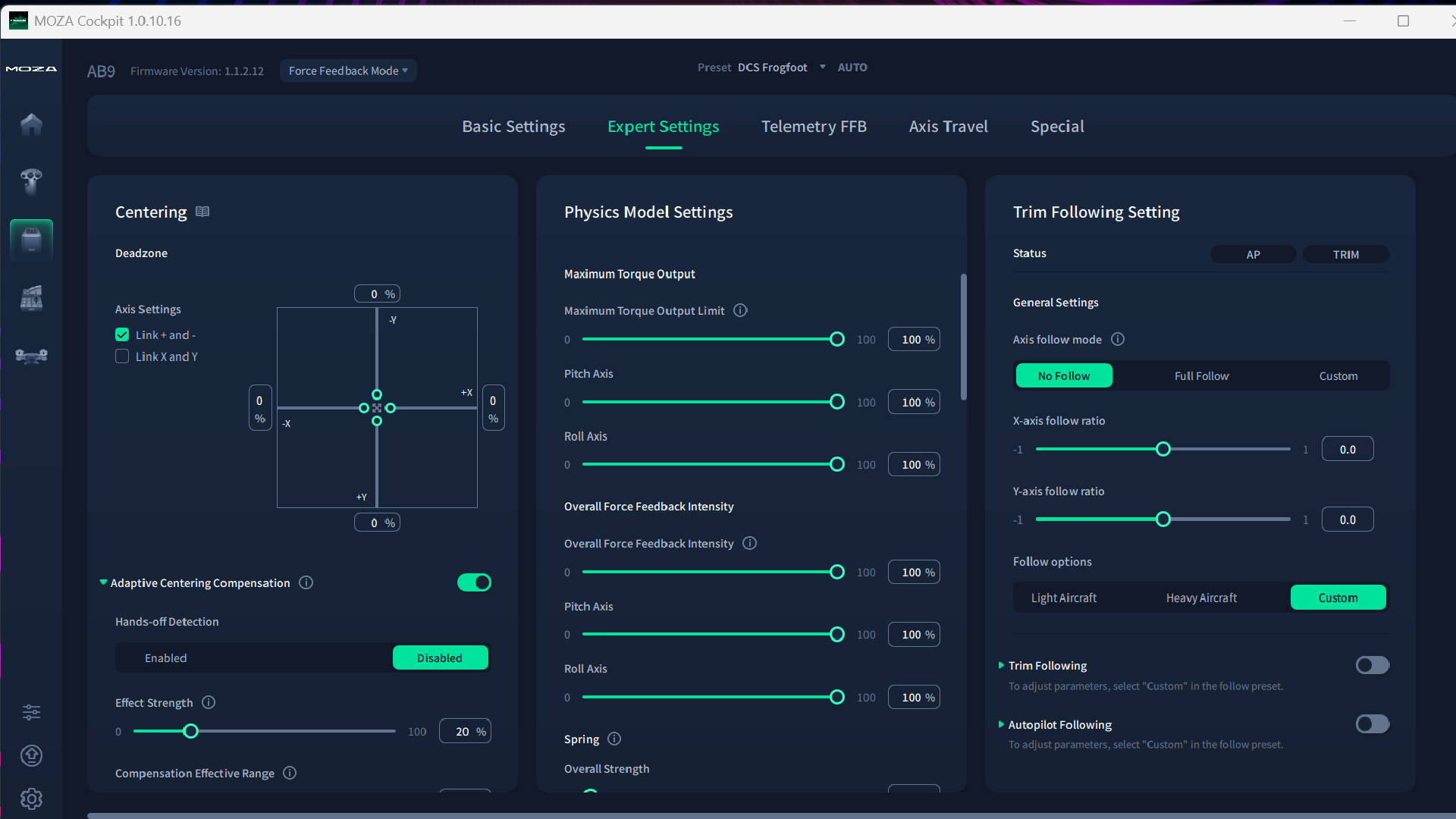
Task: Click the Maximum Torque Output Limit percentage field
Action: pos(913,339)
